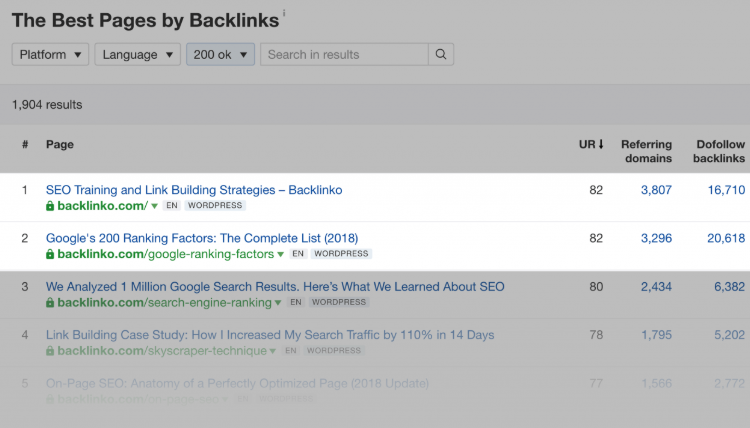
Task: Focus the Search in results field
Action: [x=344, y=55]
